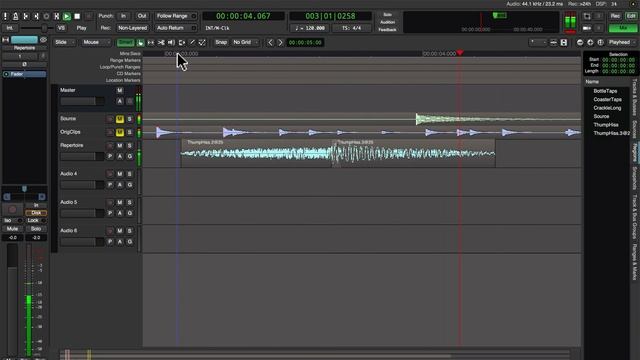
Task: Toggle Smart mode button
Action: point(125,42)
